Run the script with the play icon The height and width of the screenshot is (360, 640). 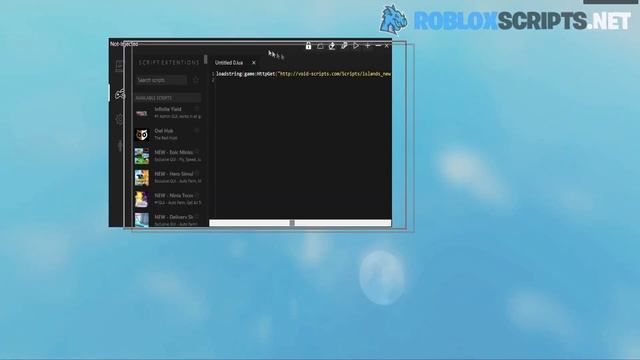pyautogui.click(x=356, y=46)
